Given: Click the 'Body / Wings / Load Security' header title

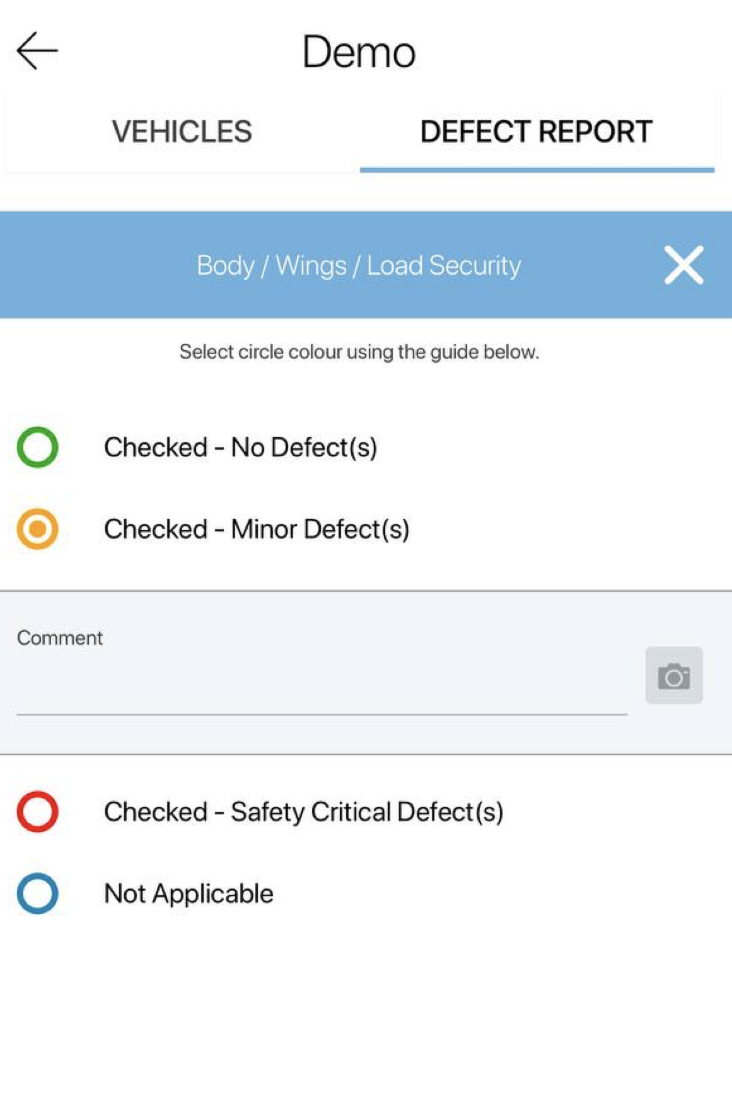Looking at the screenshot, I should click(x=358, y=266).
